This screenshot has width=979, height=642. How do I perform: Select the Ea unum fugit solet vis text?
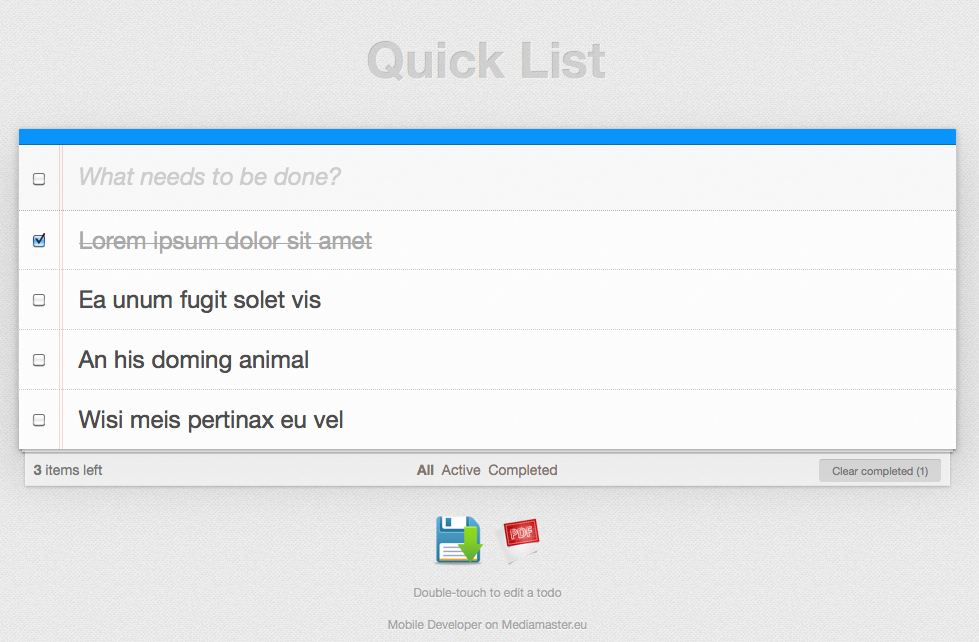point(199,300)
